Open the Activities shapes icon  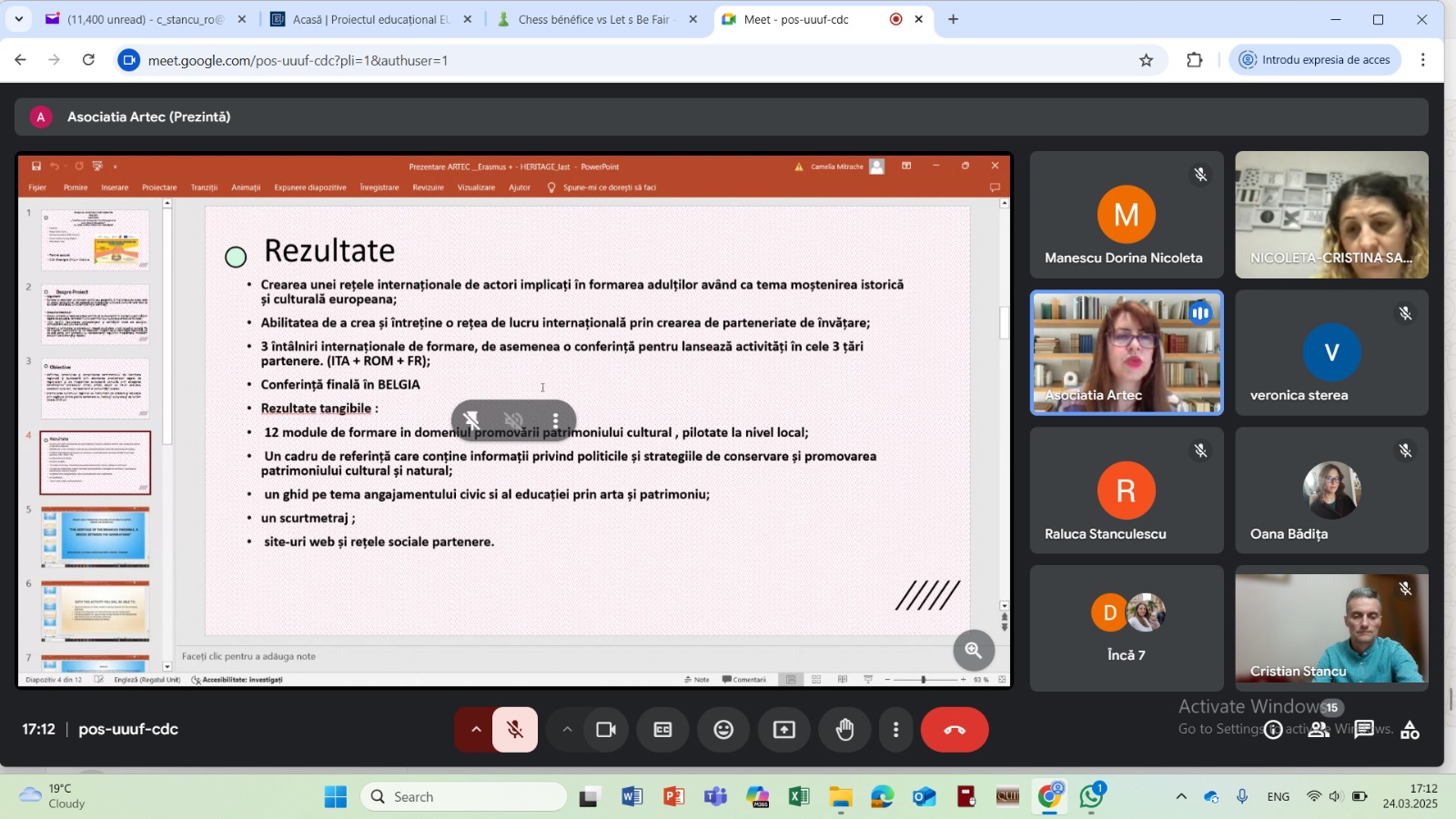click(x=1410, y=730)
